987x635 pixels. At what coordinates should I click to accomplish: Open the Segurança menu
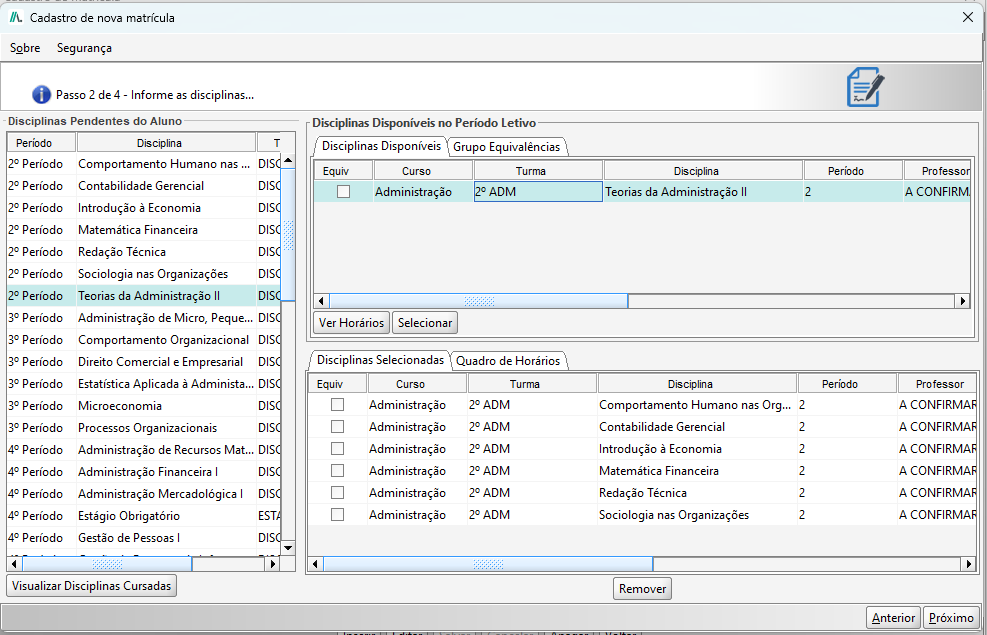tap(84, 48)
